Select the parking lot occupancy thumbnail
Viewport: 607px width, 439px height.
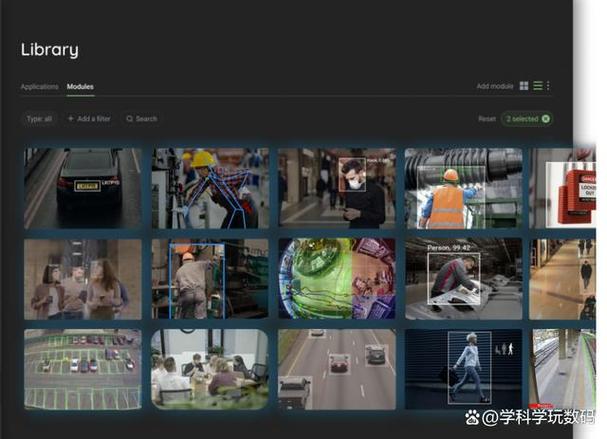click(x=82, y=368)
